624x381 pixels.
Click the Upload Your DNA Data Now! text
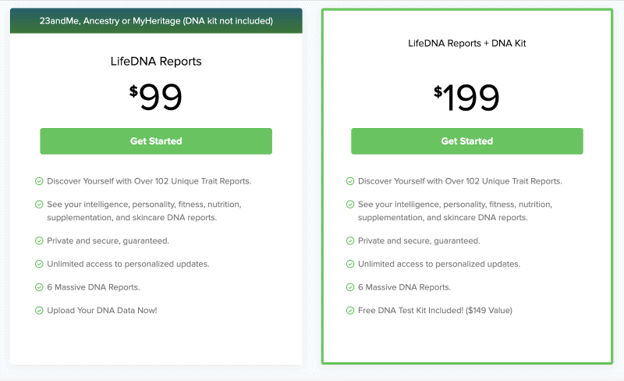(x=102, y=310)
